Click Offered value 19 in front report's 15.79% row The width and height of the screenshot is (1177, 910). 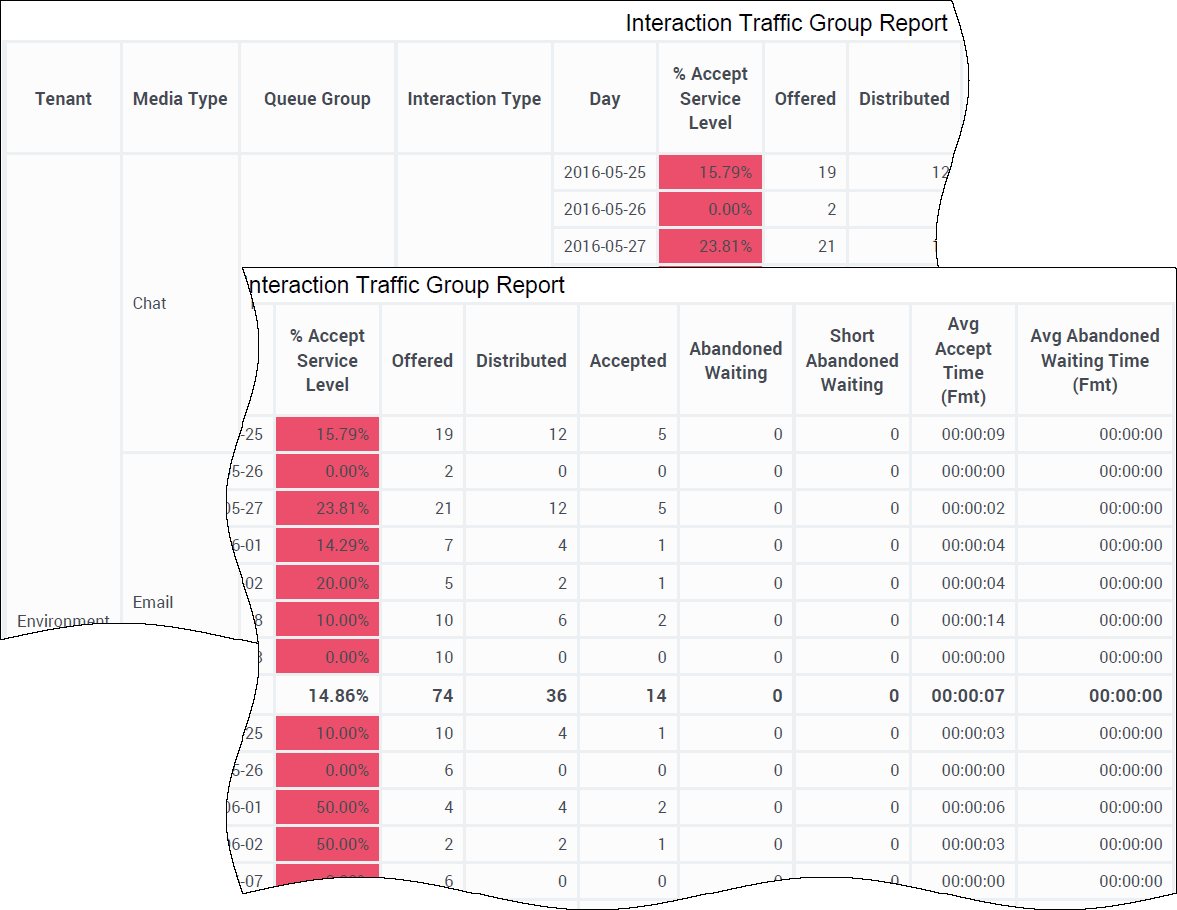[422, 434]
